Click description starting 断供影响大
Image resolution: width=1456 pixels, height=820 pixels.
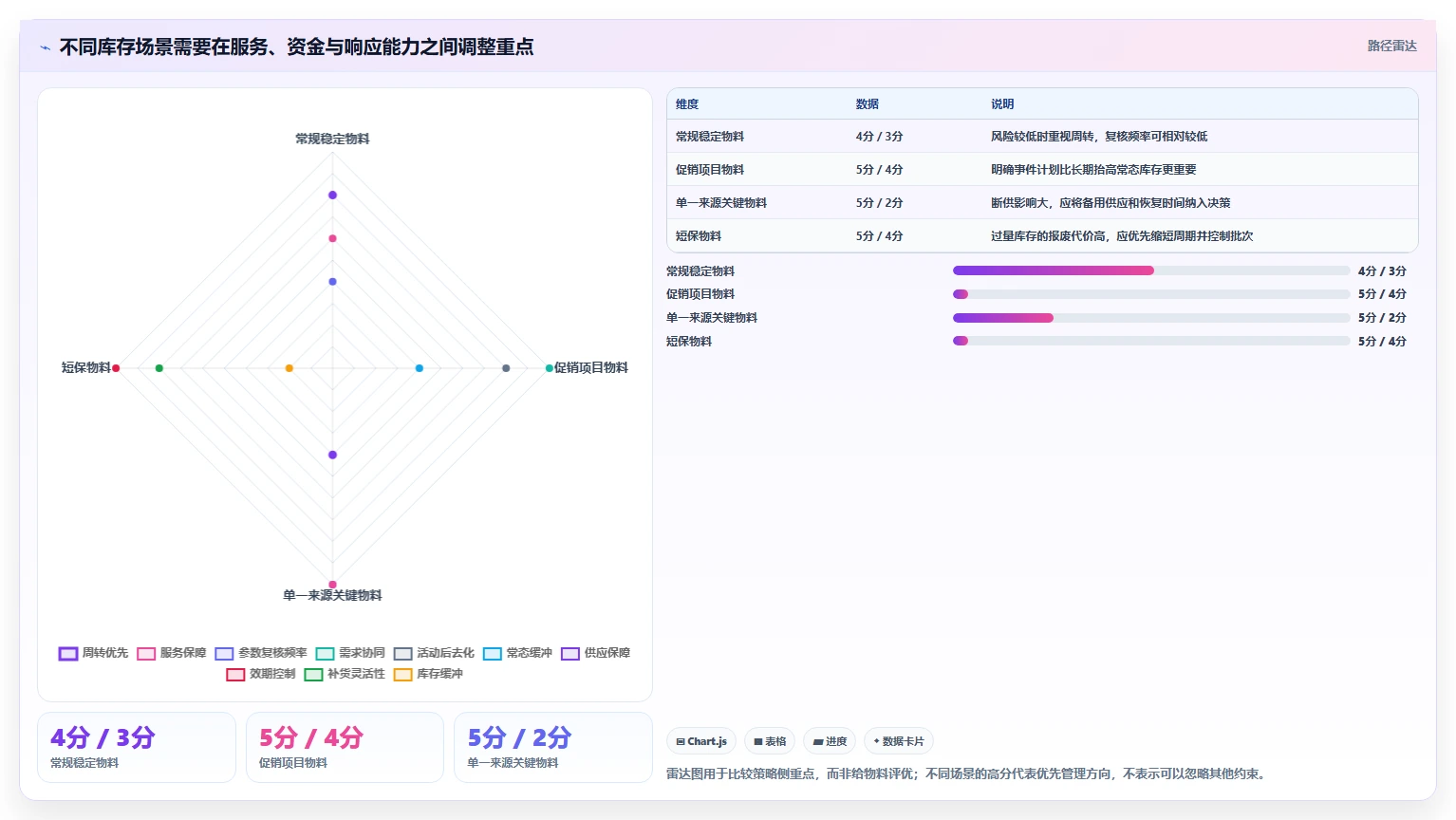(x=1111, y=203)
